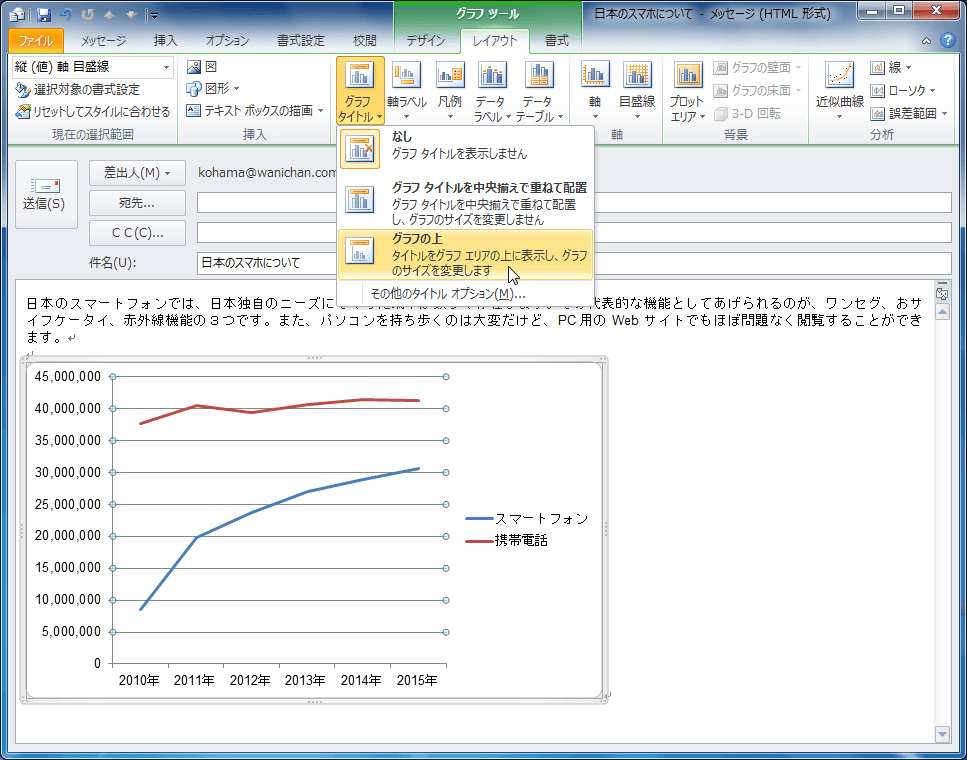Switch to the 書式設定 tab
This screenshot has height=760, width=967.
point(300,41)
